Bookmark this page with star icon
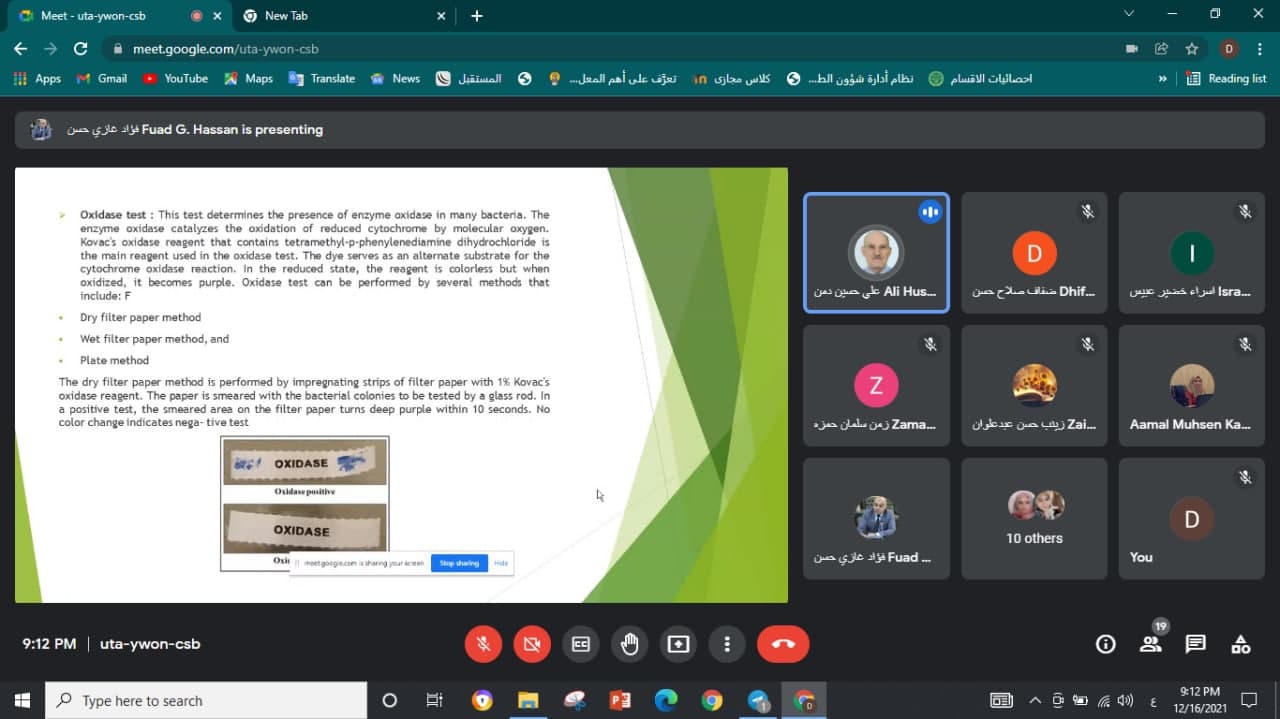1280x719 pixels. coord(1191,48)
